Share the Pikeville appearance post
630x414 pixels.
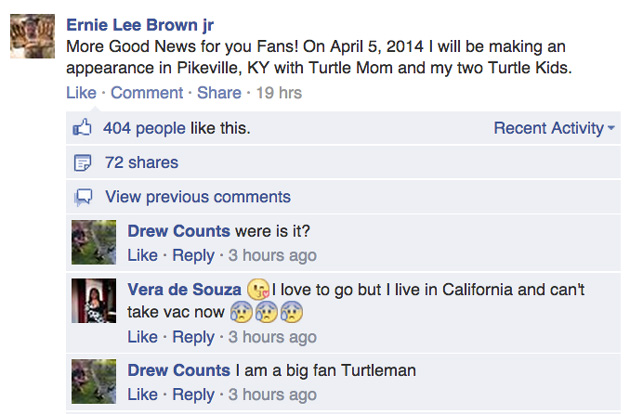point(219,93)
